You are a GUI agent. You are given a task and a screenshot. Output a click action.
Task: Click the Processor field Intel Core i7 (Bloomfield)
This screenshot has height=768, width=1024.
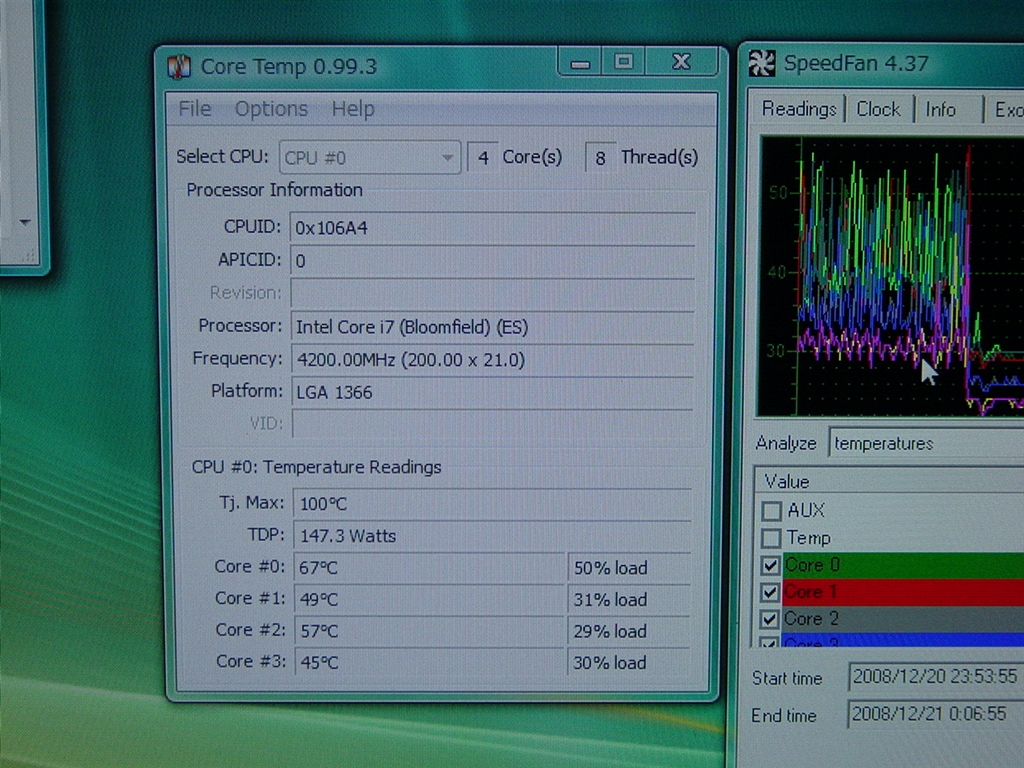click(492, 327)
